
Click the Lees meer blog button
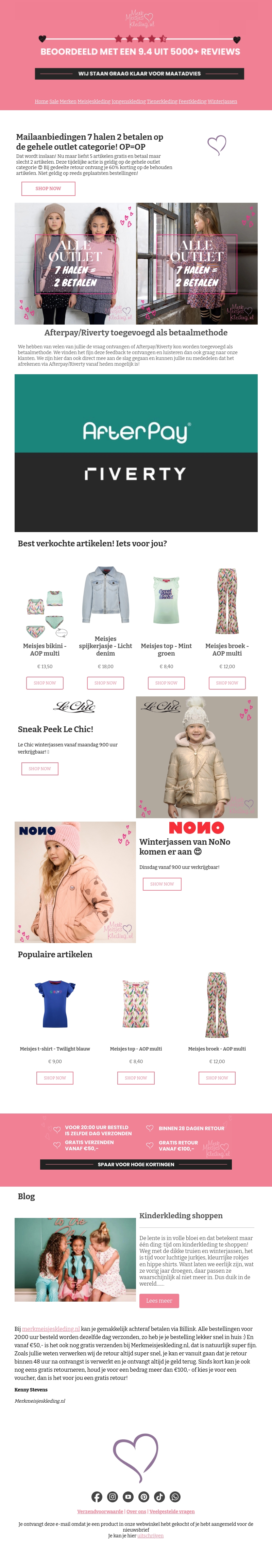pyautogui.click(x=159, y=1301)
